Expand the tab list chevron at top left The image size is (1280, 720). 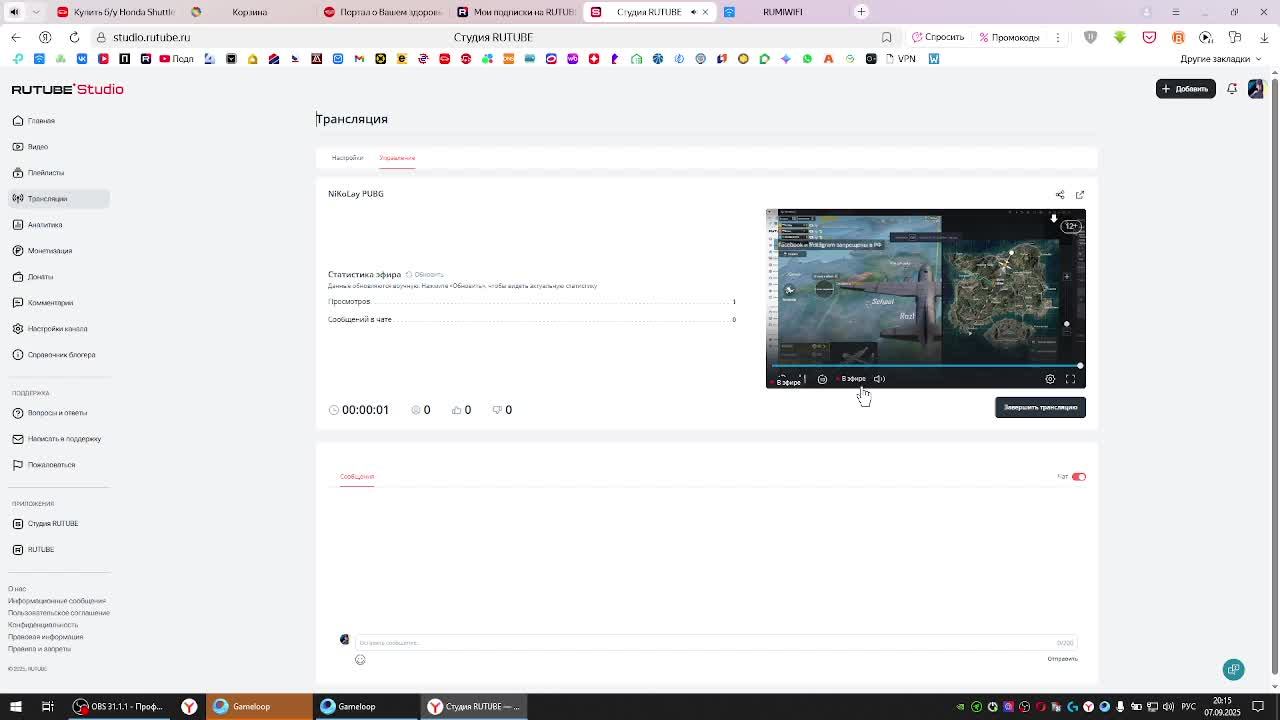[36, 12]
